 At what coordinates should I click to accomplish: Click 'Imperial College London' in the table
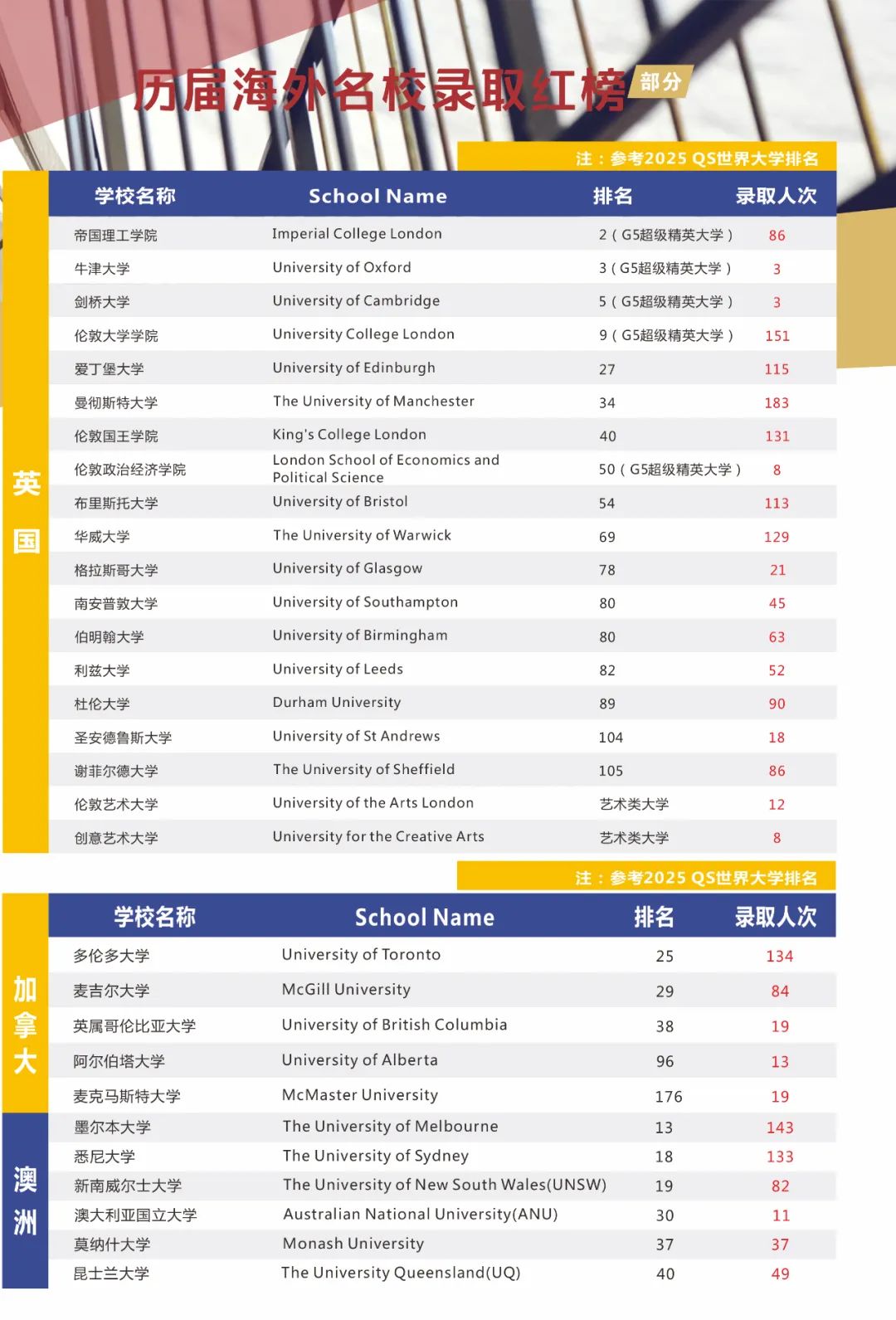point(357,234)
